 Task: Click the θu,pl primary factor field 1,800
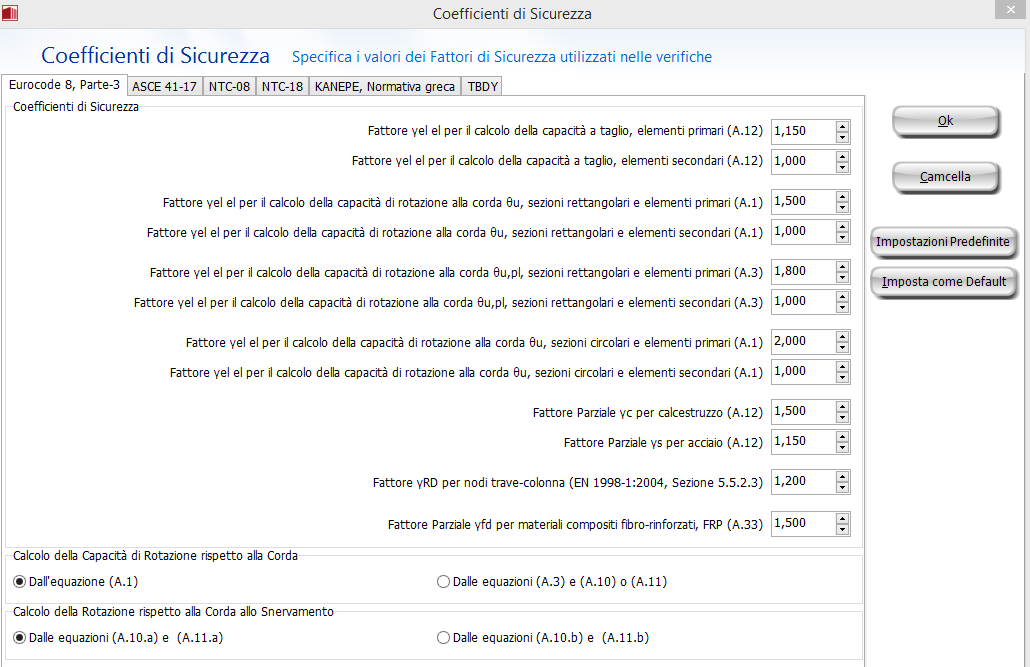tap(802, 271)
